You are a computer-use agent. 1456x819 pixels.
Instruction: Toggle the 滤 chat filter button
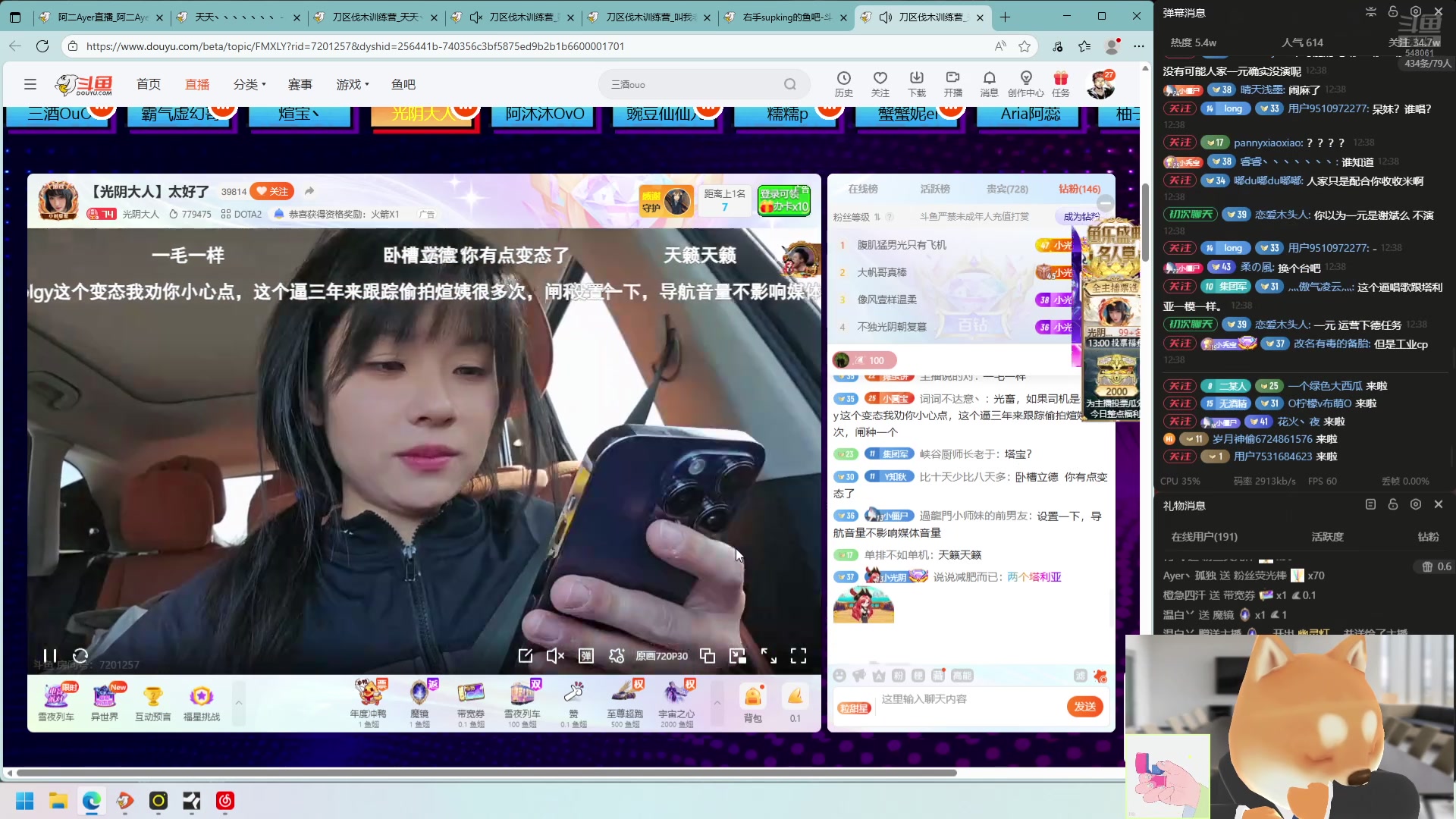[1081, 676]
